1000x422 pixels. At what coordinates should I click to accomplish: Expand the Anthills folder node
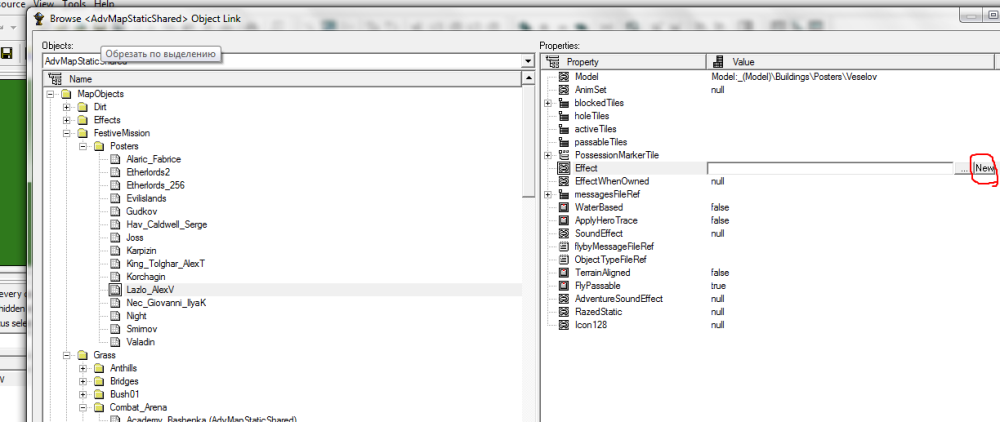coord(82,368)
